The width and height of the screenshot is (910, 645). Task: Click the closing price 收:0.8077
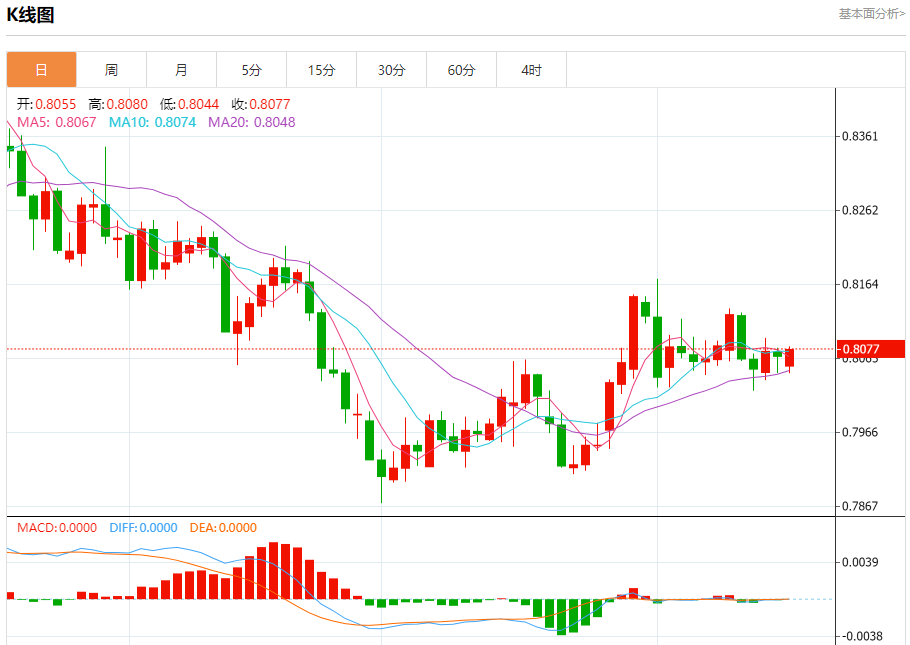click(261, 104)
